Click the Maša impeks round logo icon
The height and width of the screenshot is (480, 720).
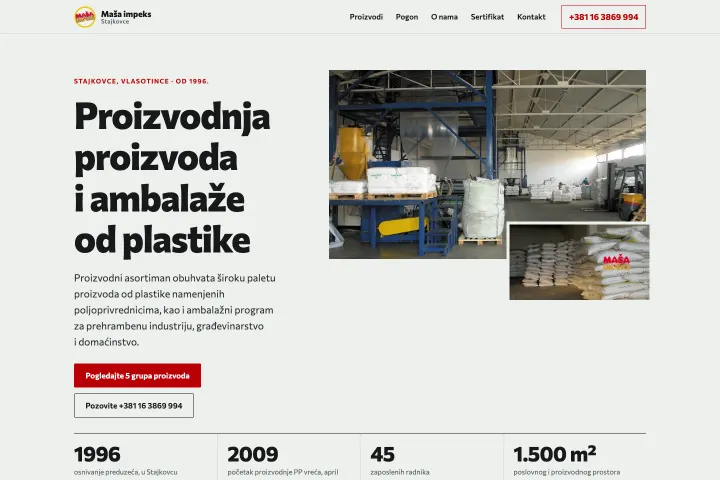[85, 17]
